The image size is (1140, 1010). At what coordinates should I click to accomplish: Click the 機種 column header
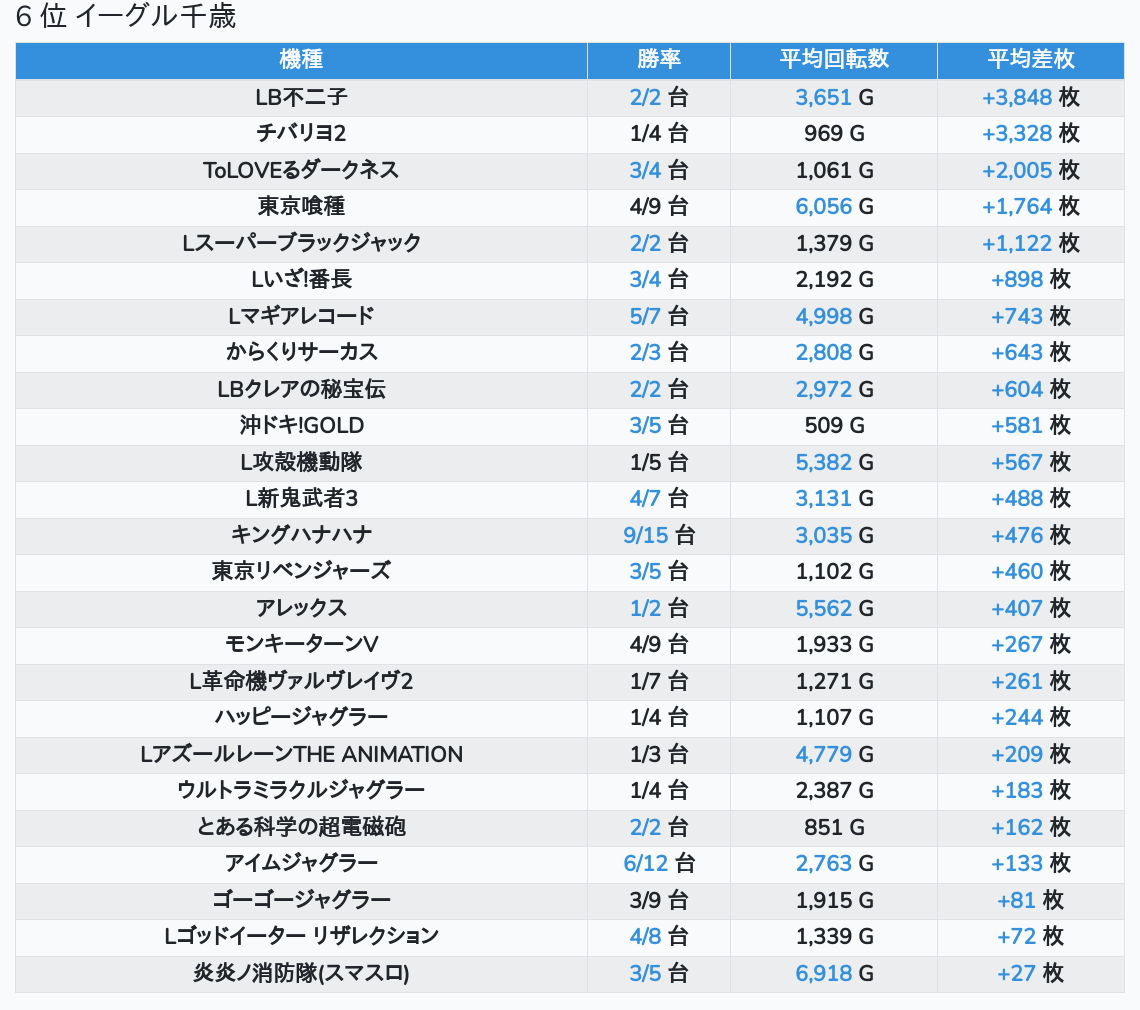click(x=301, y=60)
